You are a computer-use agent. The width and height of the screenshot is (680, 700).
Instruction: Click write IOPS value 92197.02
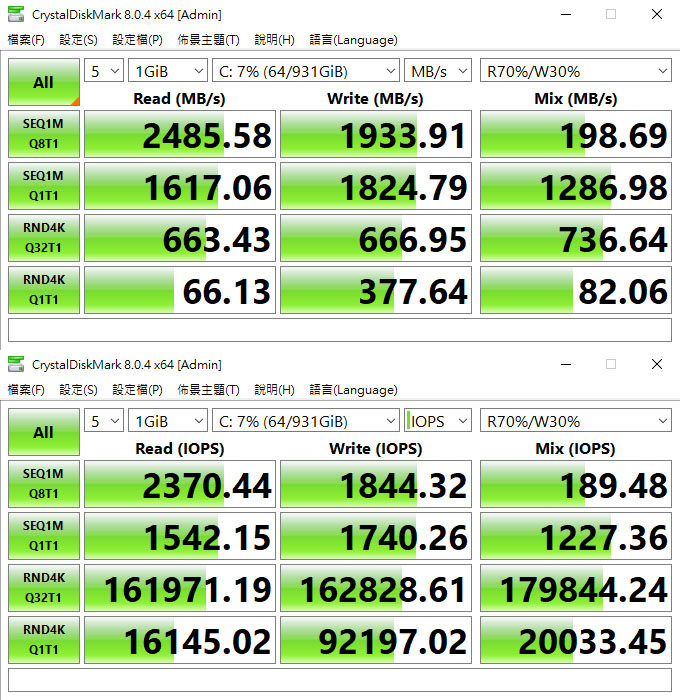376,640
